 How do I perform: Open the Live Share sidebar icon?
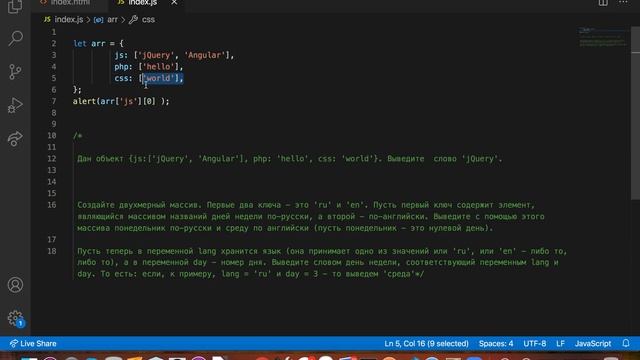(x=15, y=139)
